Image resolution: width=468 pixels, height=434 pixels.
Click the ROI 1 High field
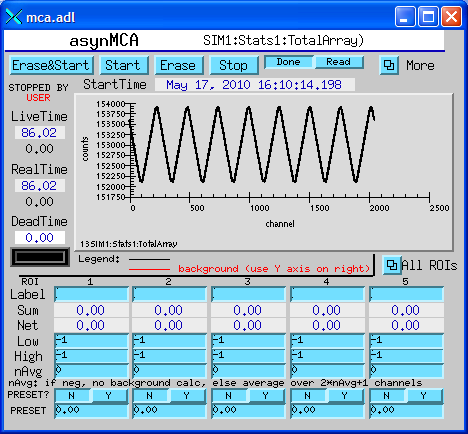[91, 356]
